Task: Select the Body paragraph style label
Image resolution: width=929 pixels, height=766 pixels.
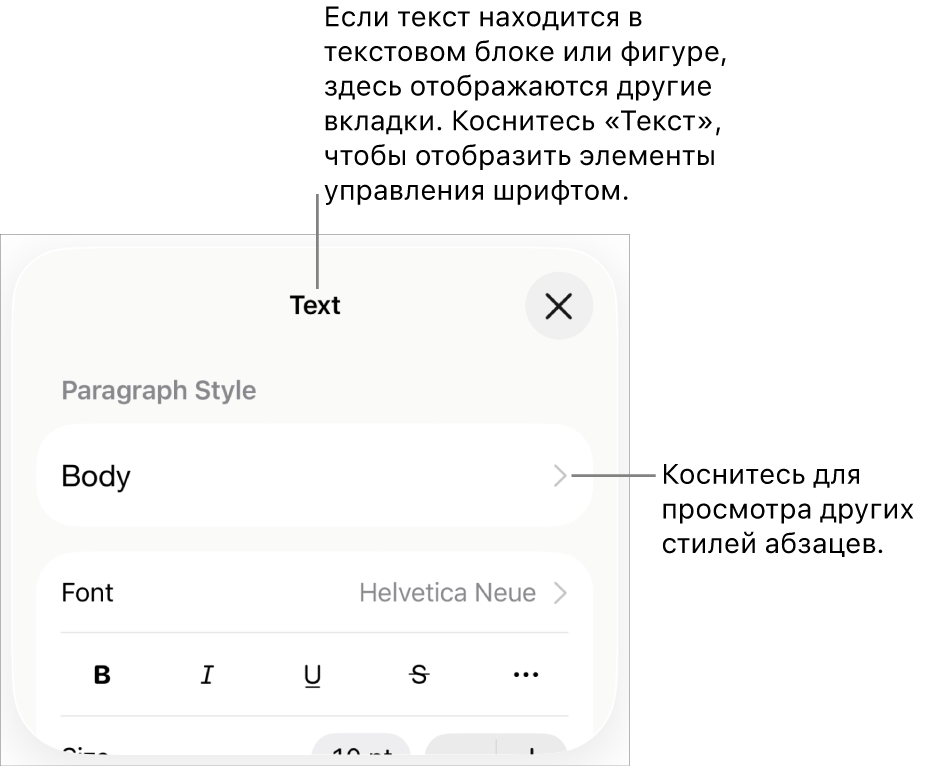Action: [x=96, y=476]
